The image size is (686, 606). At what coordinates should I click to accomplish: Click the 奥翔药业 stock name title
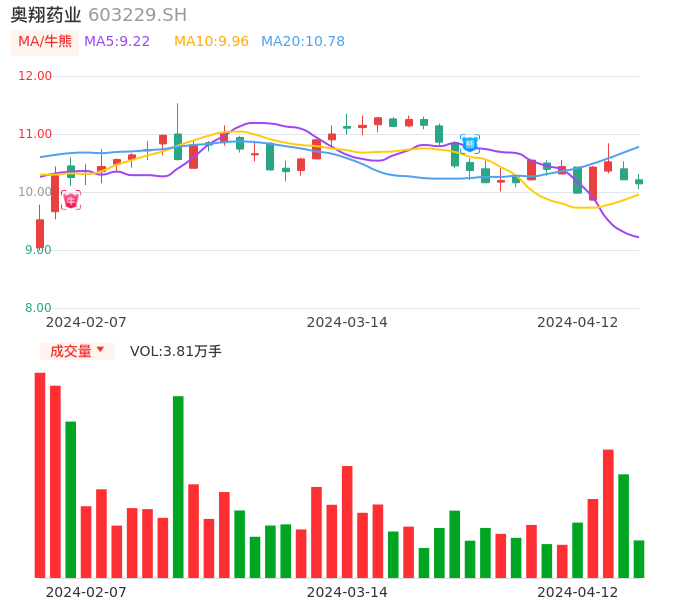click(46, 15)
